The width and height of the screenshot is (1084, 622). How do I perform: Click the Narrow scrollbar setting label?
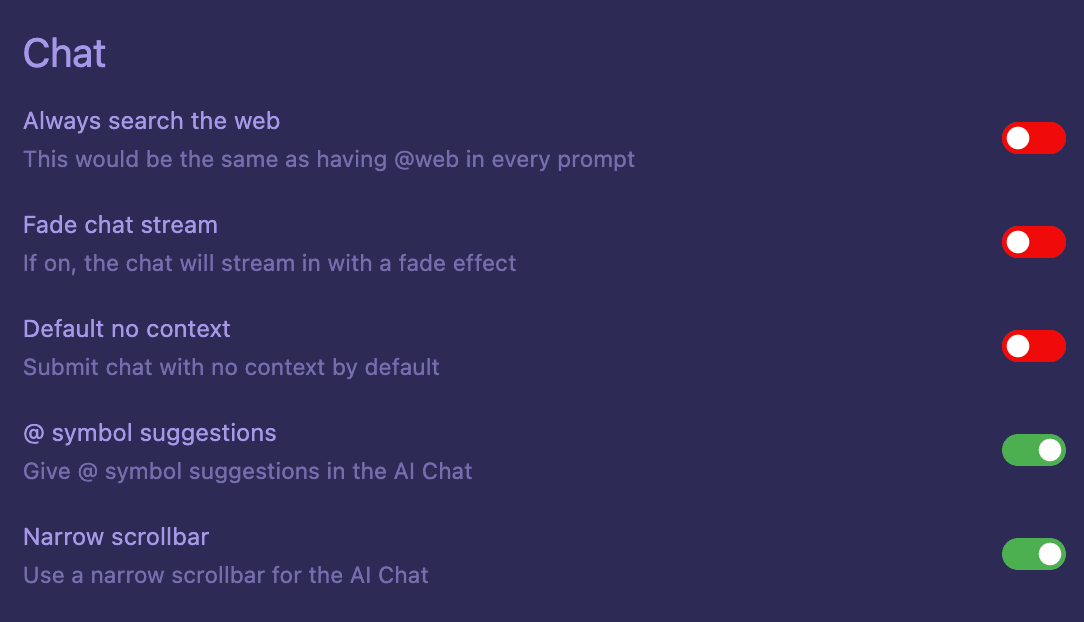pyautogui.click(x=116, y=537)
